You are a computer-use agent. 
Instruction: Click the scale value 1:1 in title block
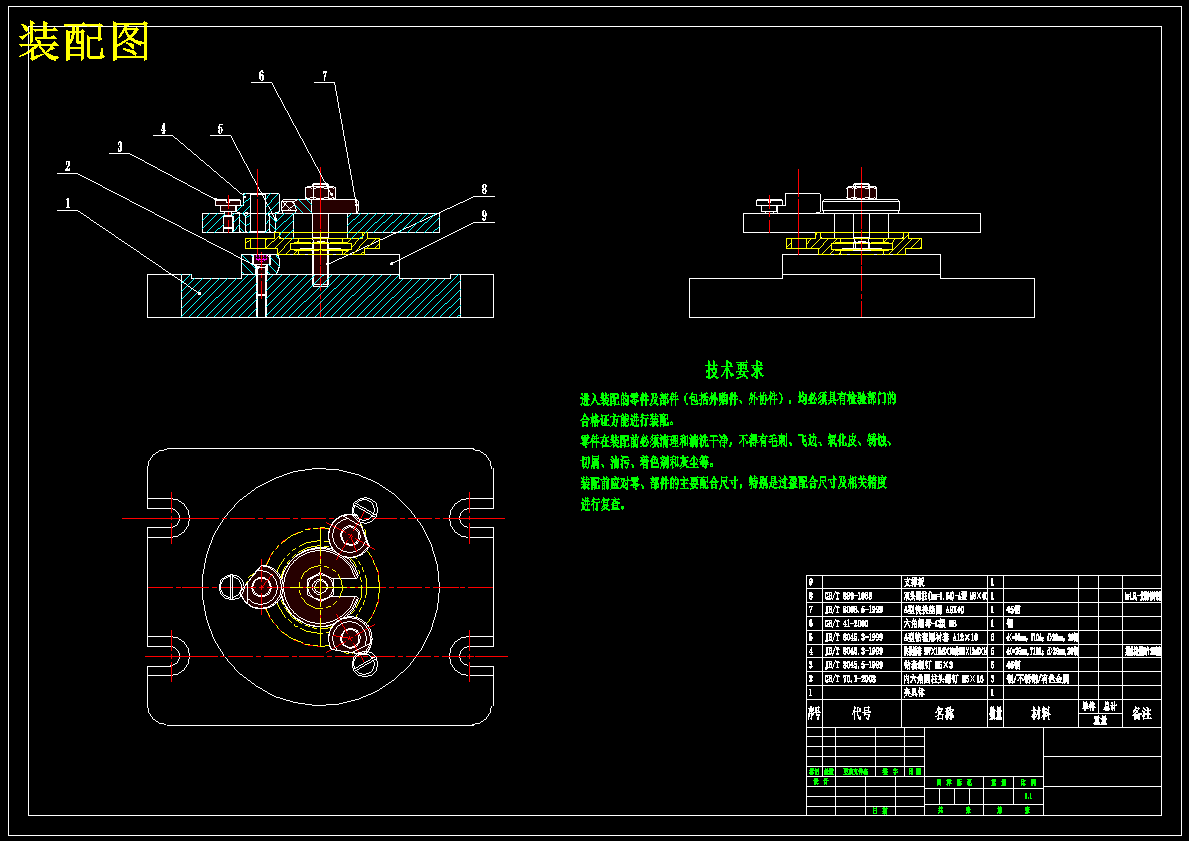coord(1028,795)
